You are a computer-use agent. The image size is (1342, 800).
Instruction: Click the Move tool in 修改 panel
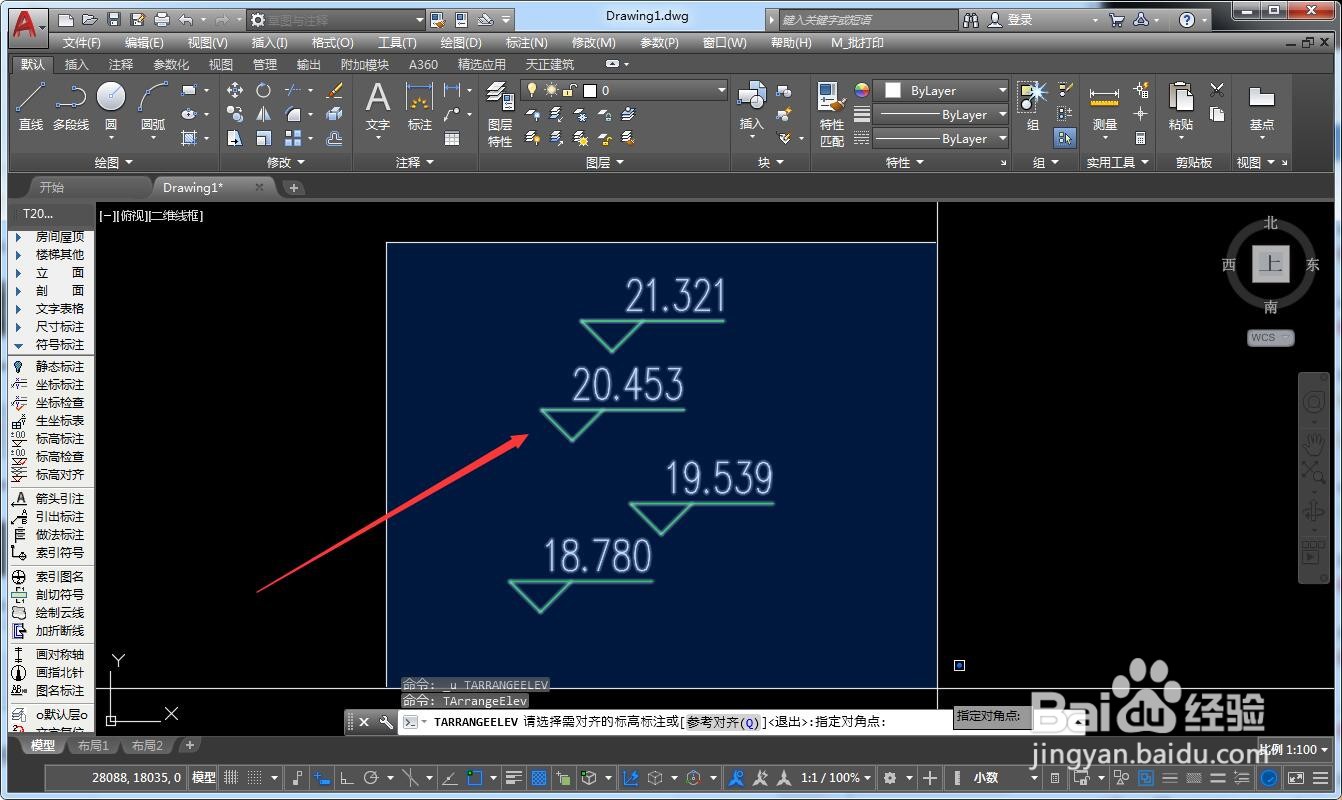(x=235, y=90)
